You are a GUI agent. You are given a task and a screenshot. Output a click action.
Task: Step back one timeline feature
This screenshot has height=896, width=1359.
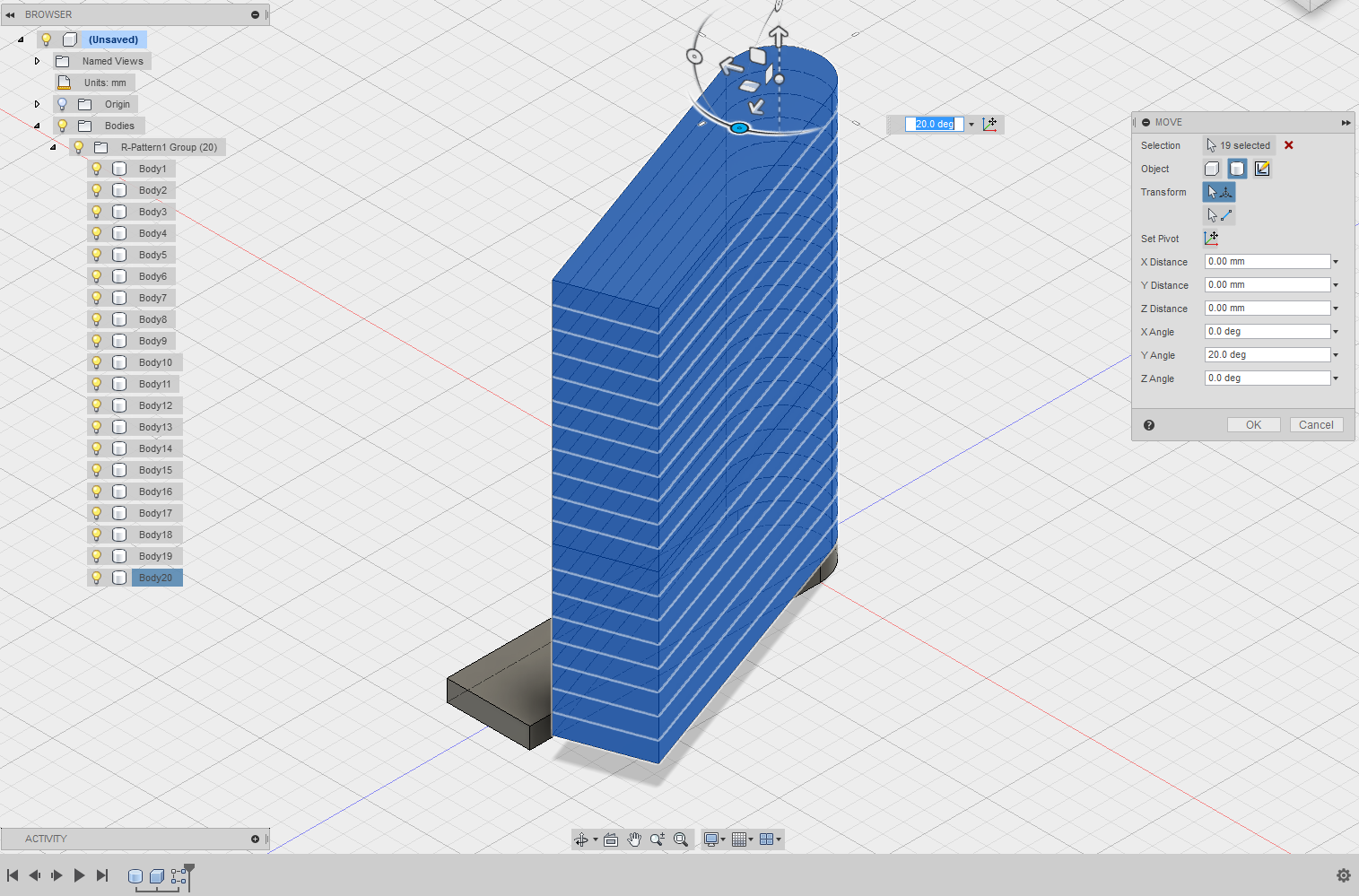point(34,875)
